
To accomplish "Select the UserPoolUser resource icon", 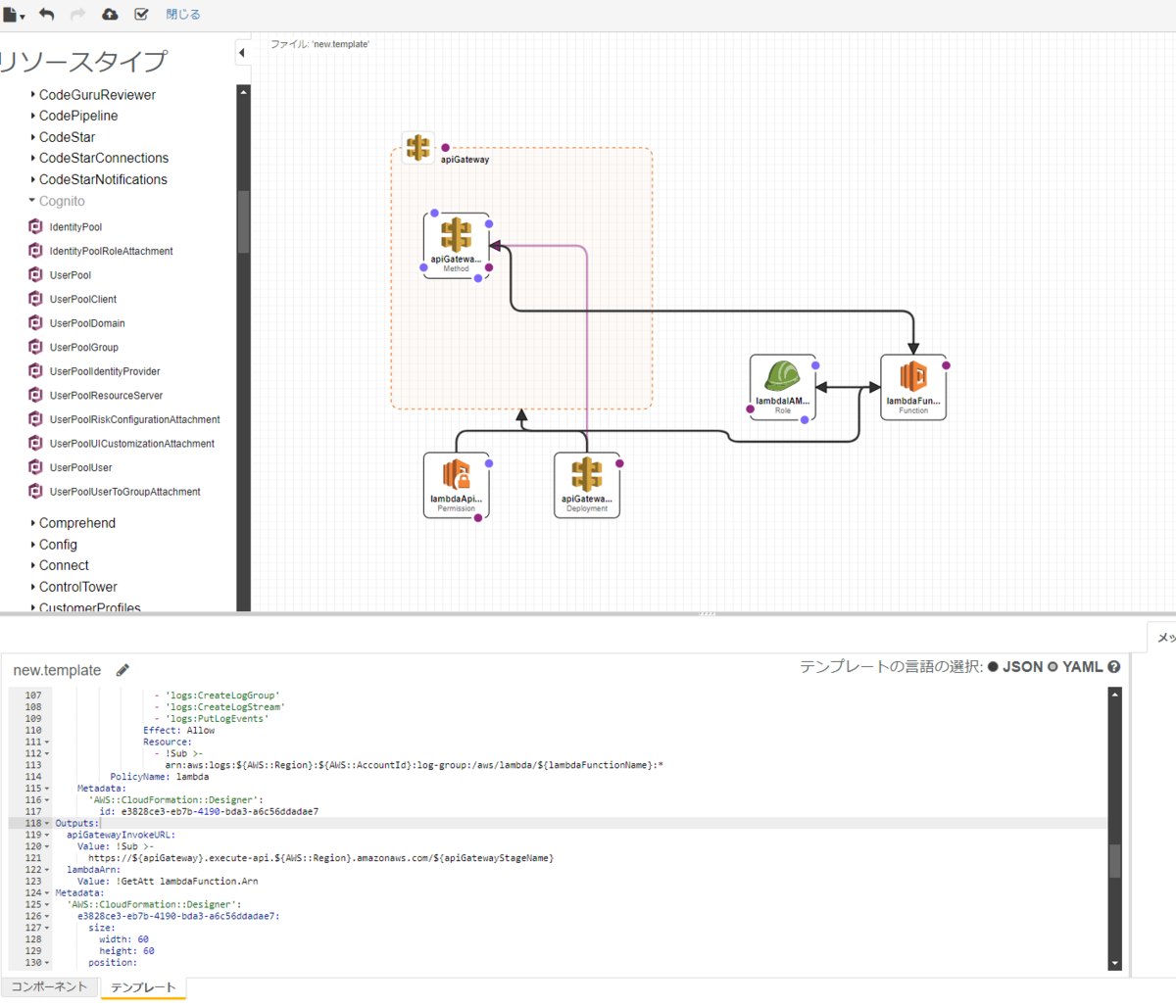I will [36, 467].
